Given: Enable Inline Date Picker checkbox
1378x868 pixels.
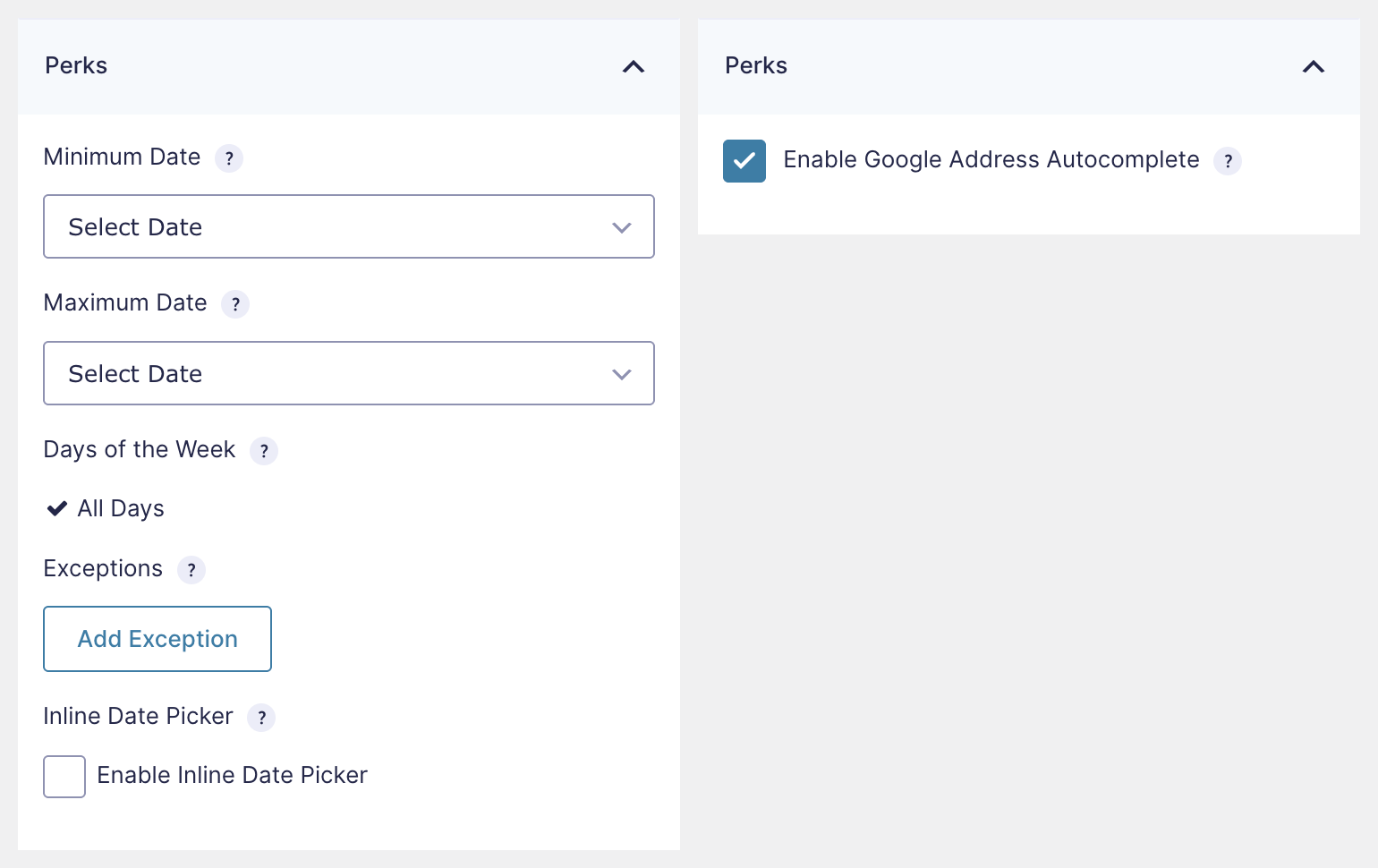Looking at the screenshot, I should click(x=64, y=777).
